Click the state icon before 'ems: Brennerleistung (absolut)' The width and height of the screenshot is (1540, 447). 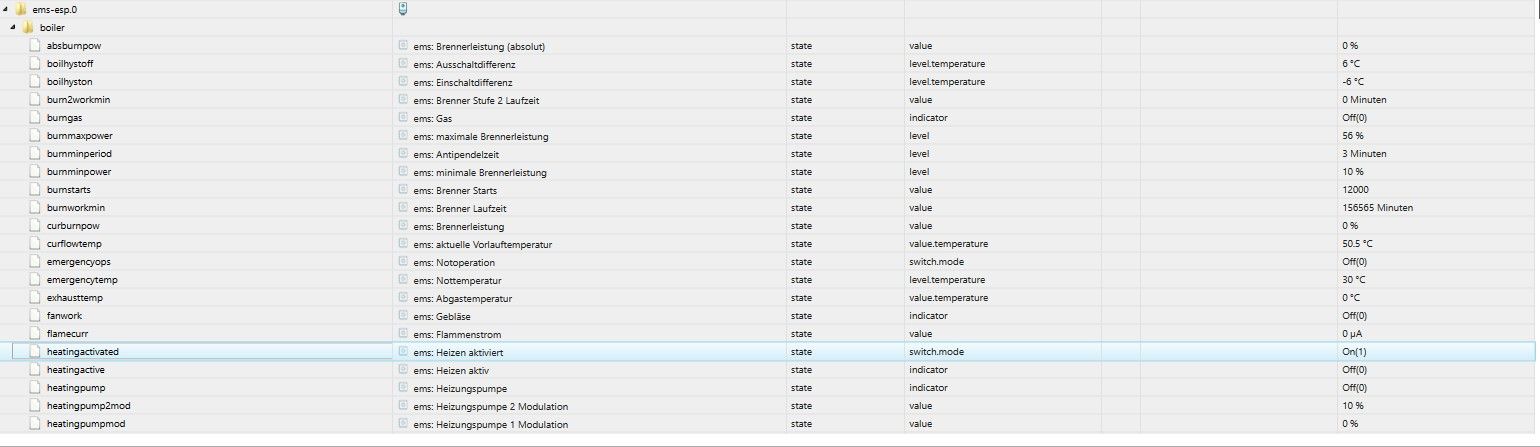click(x=403, y=45)
